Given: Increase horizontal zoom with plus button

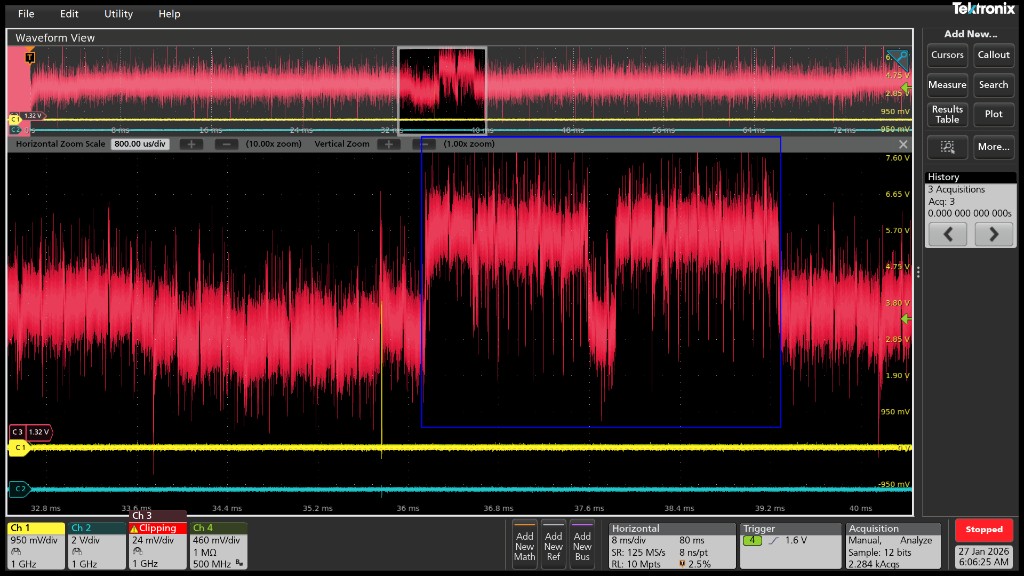Looking at the screenshot, I should (191, 144).
